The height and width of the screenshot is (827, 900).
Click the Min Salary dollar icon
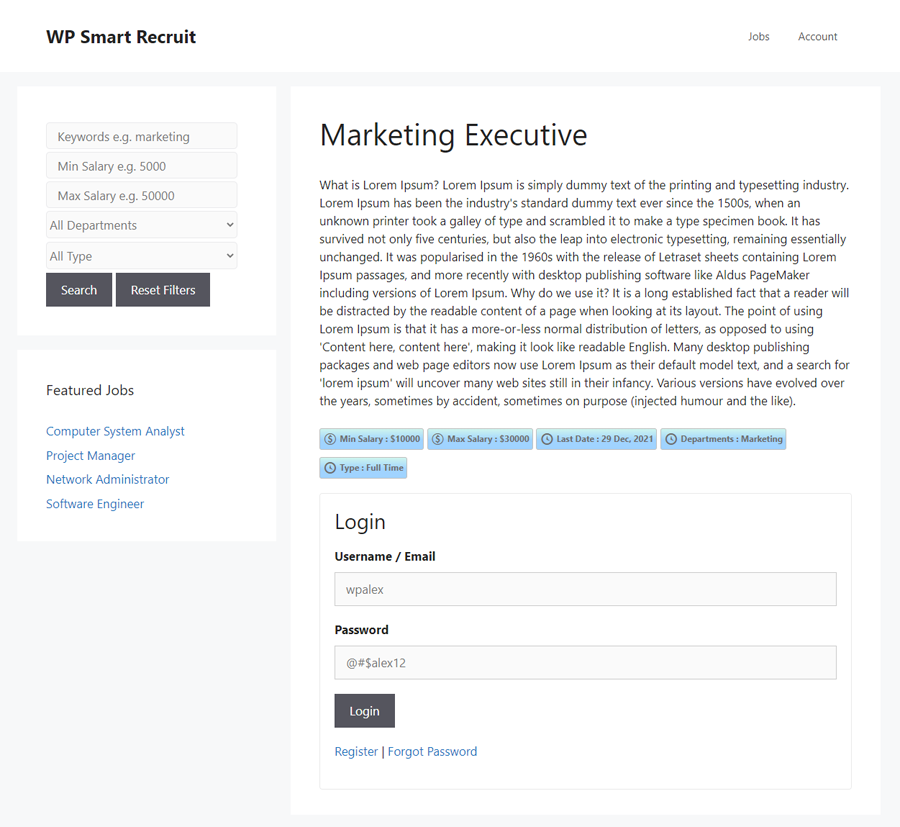point(330,439)
